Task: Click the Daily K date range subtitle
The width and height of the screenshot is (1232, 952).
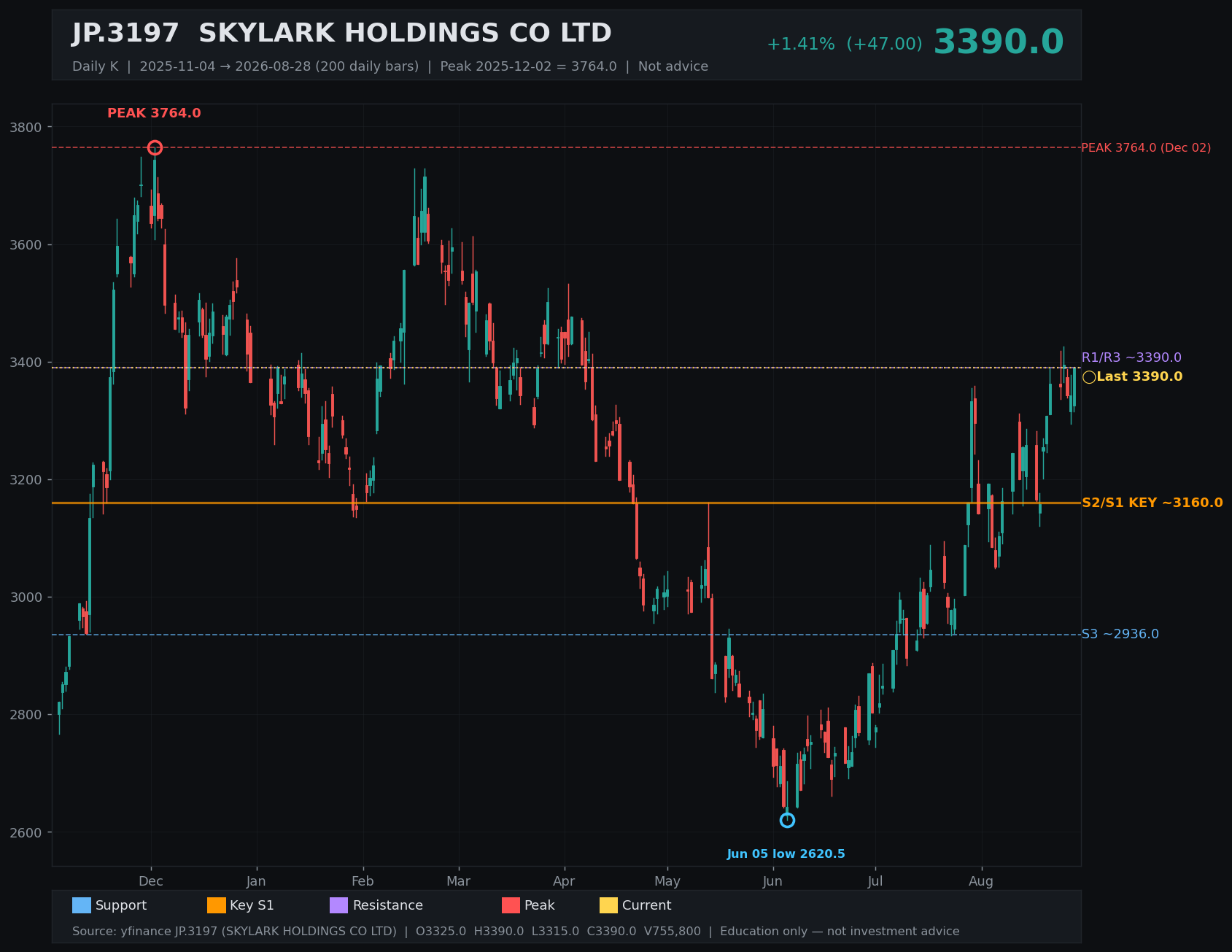Action: tap(390, 66)
